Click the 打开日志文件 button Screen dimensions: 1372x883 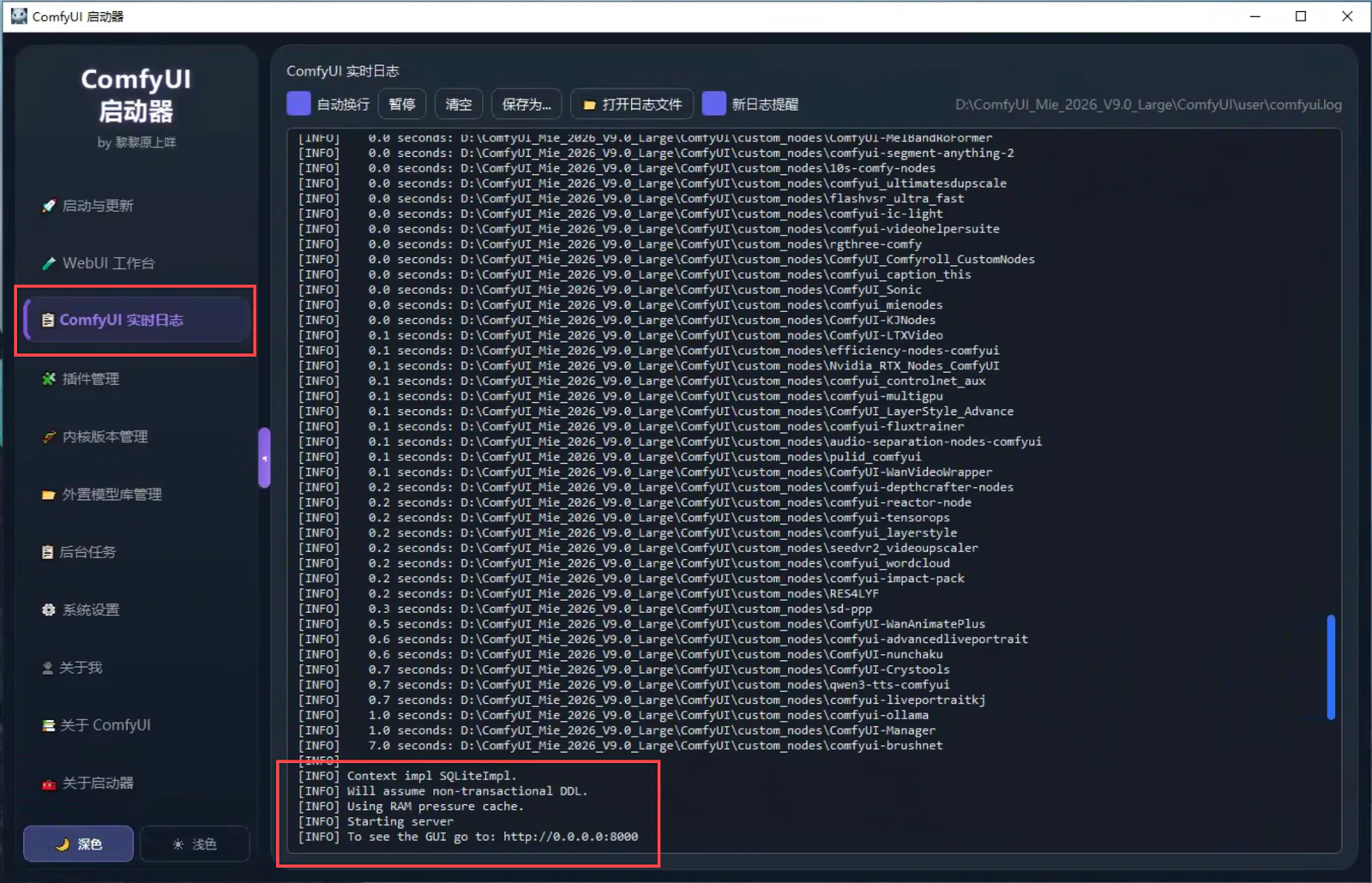coord(633,104)
